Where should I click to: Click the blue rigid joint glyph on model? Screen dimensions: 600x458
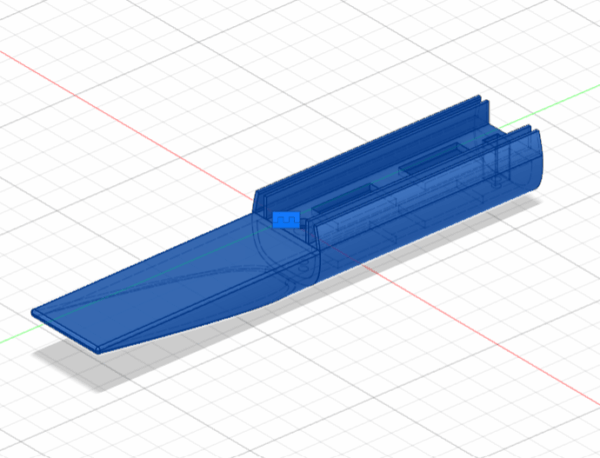coord(286,220)
